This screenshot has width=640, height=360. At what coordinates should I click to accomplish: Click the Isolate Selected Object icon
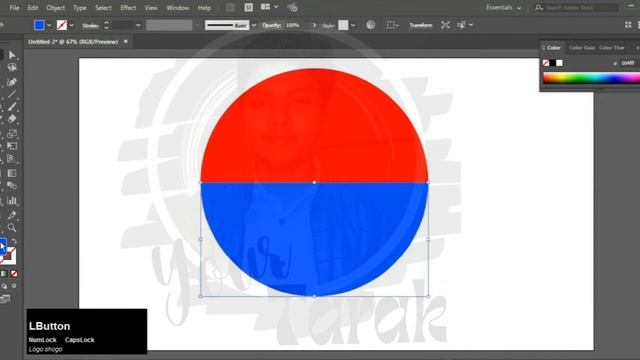click(x=445, y=25)
